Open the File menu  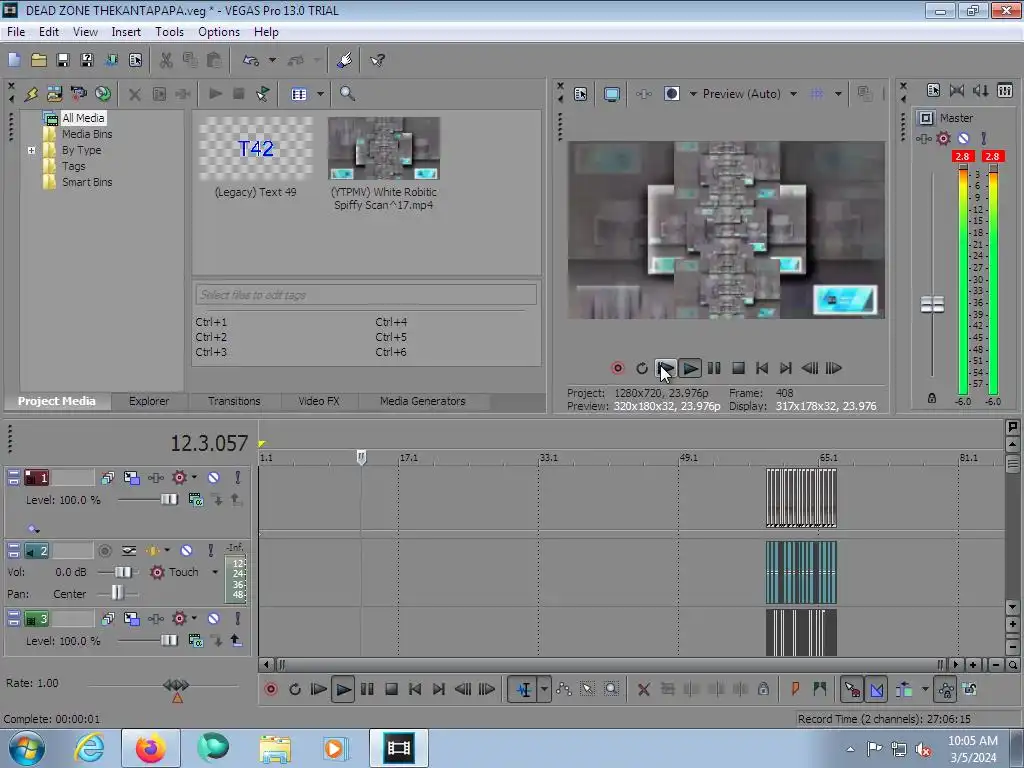[x=16, y=31]
